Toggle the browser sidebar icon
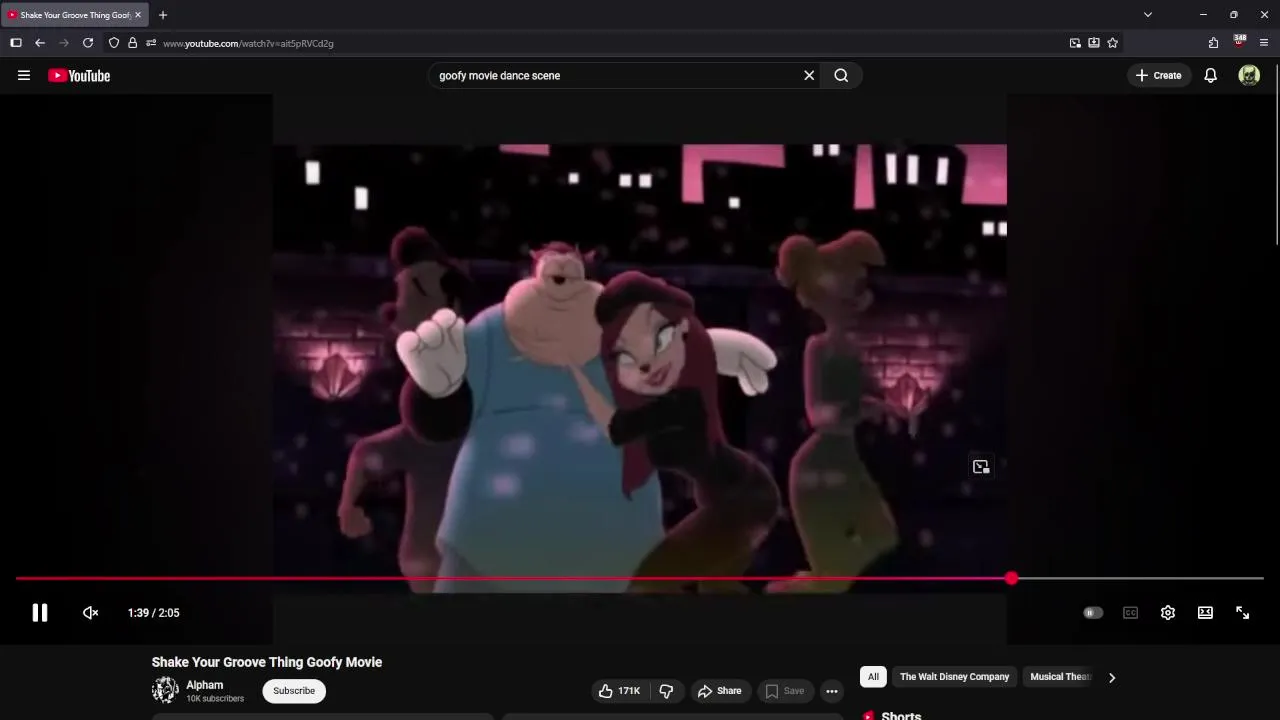The image size is (1280, 720). point(16,43)
